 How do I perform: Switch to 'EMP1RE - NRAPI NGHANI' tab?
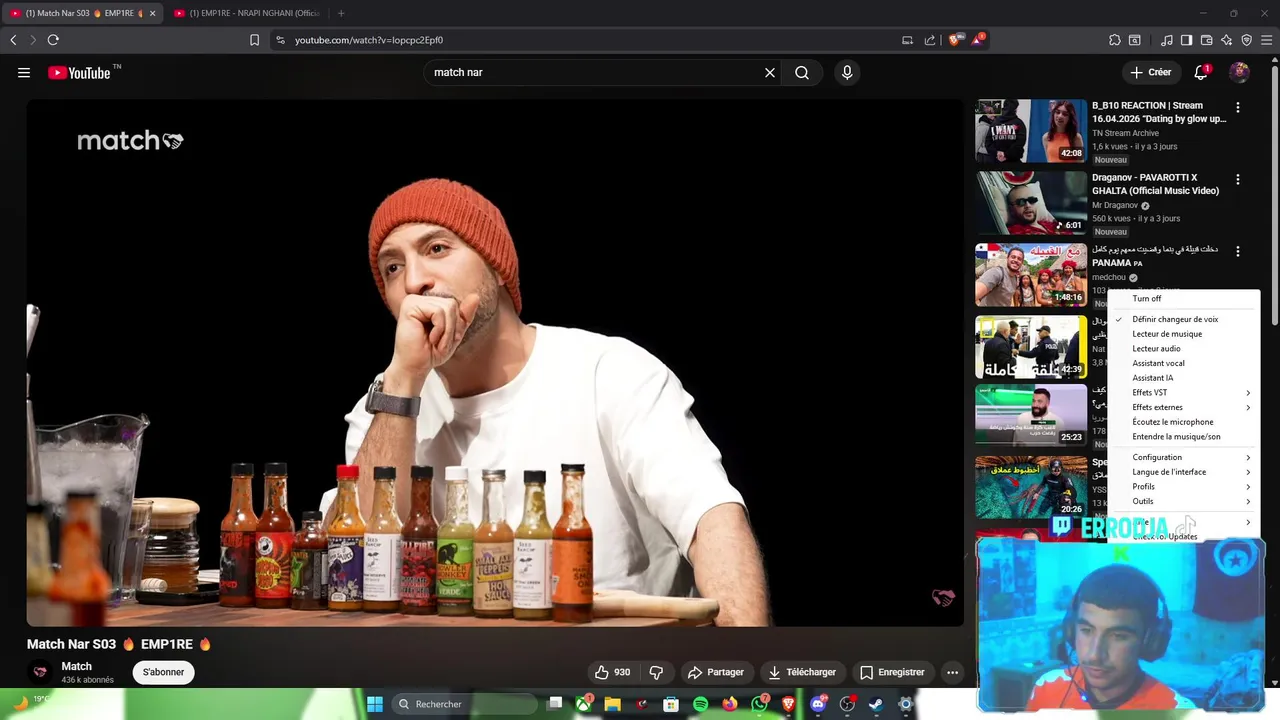tap(250, 13)
